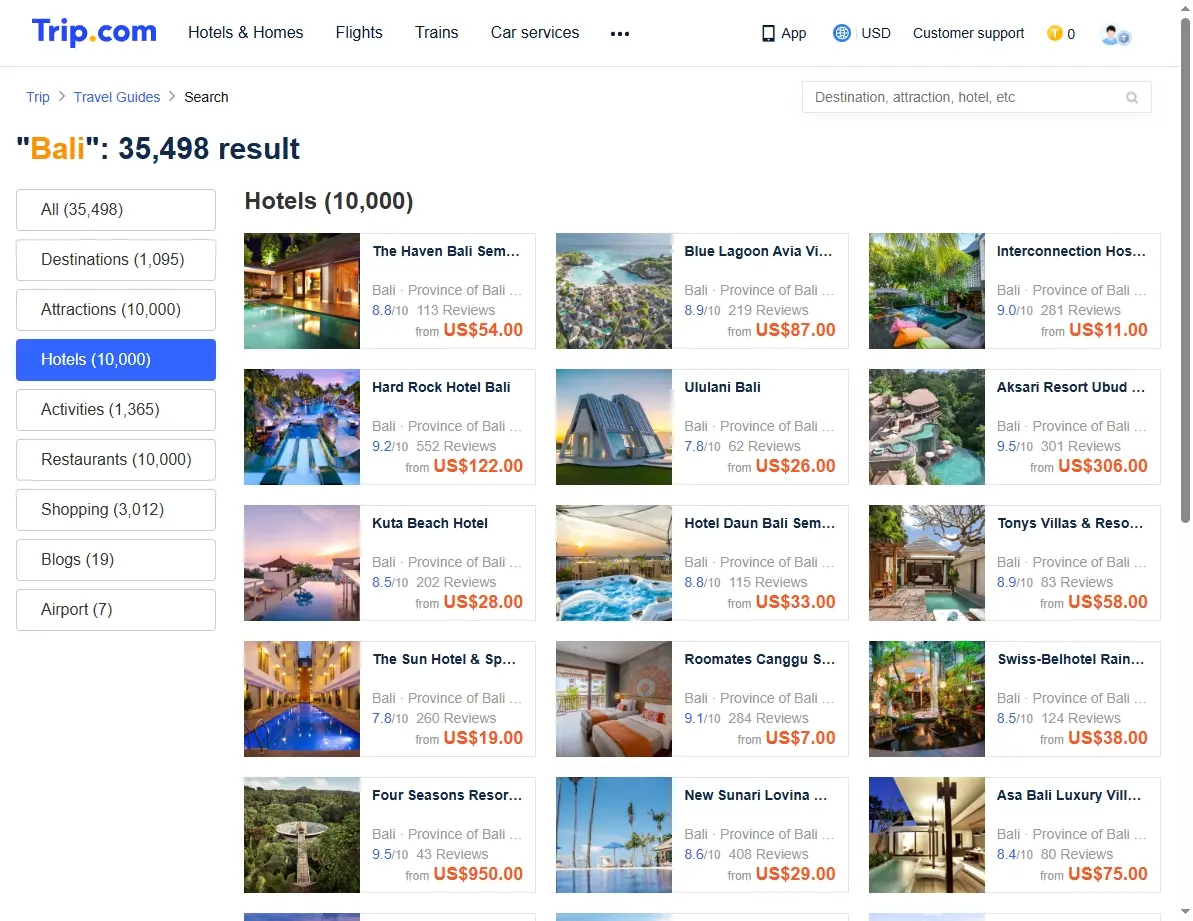The height and width of the screenshot is (921, 1193).
Task: Click the Asa Bali Luxury Villas title
Action: tap(1069, 796)
